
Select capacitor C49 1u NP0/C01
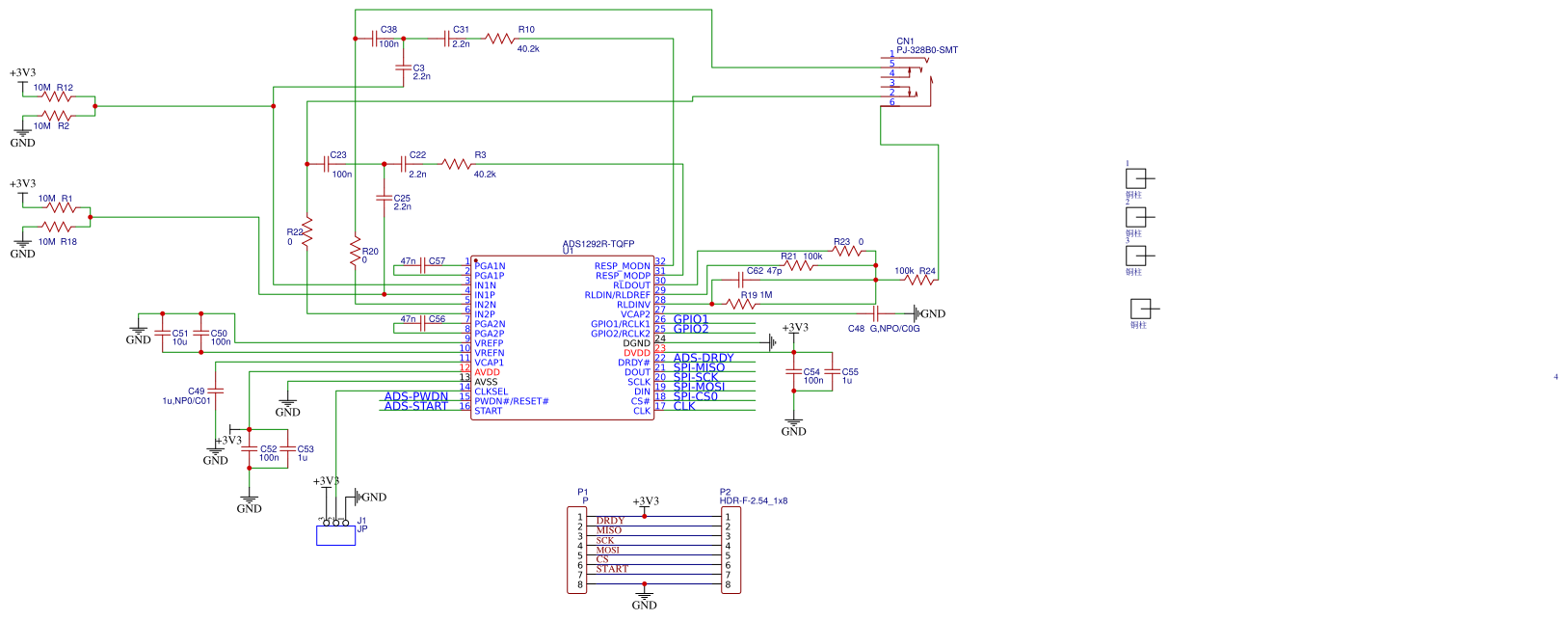216,391
